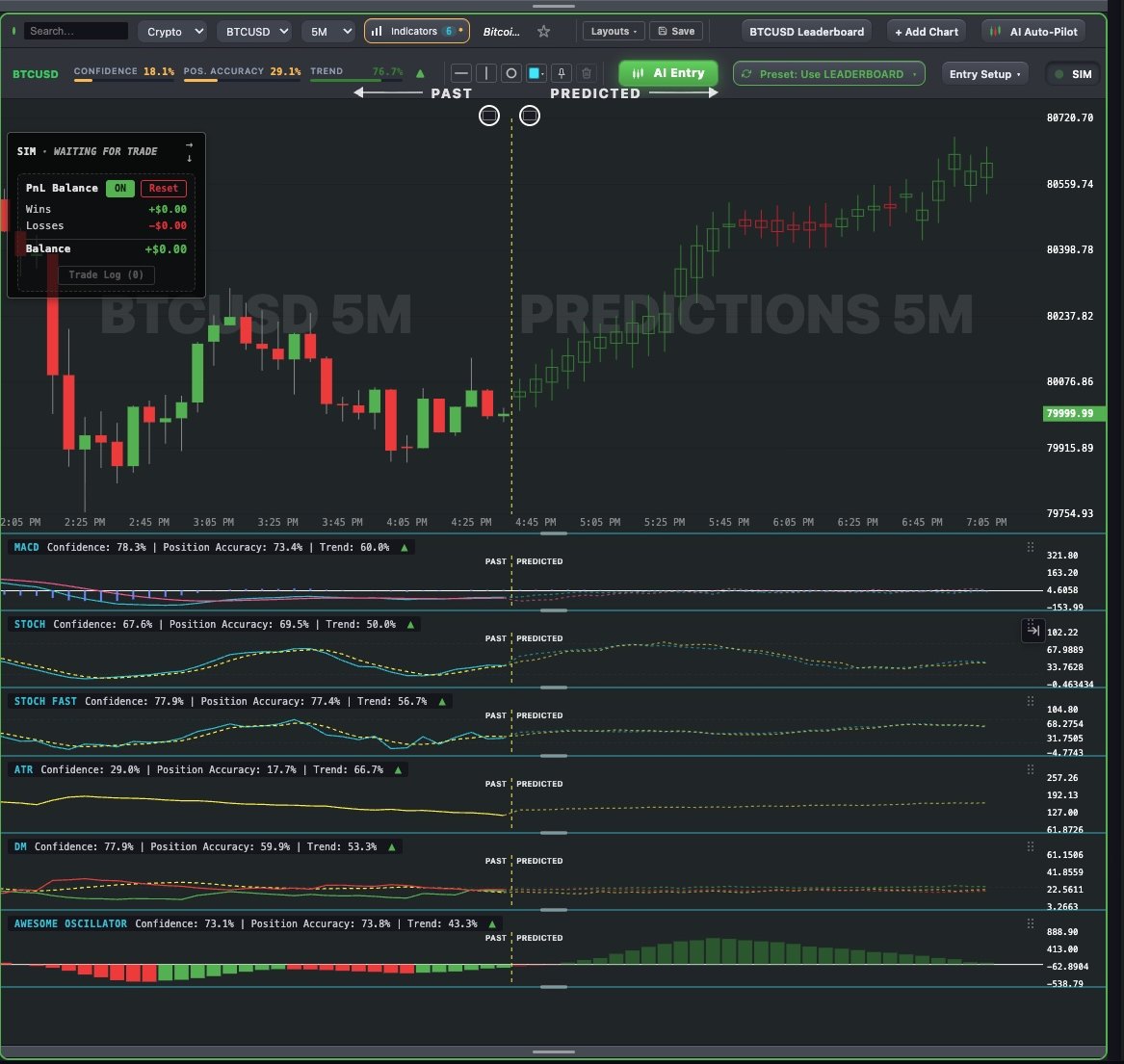The image size is (1124, 1064).
Task: Open the Entry Setup dropdown
Action: pos(985,74)
